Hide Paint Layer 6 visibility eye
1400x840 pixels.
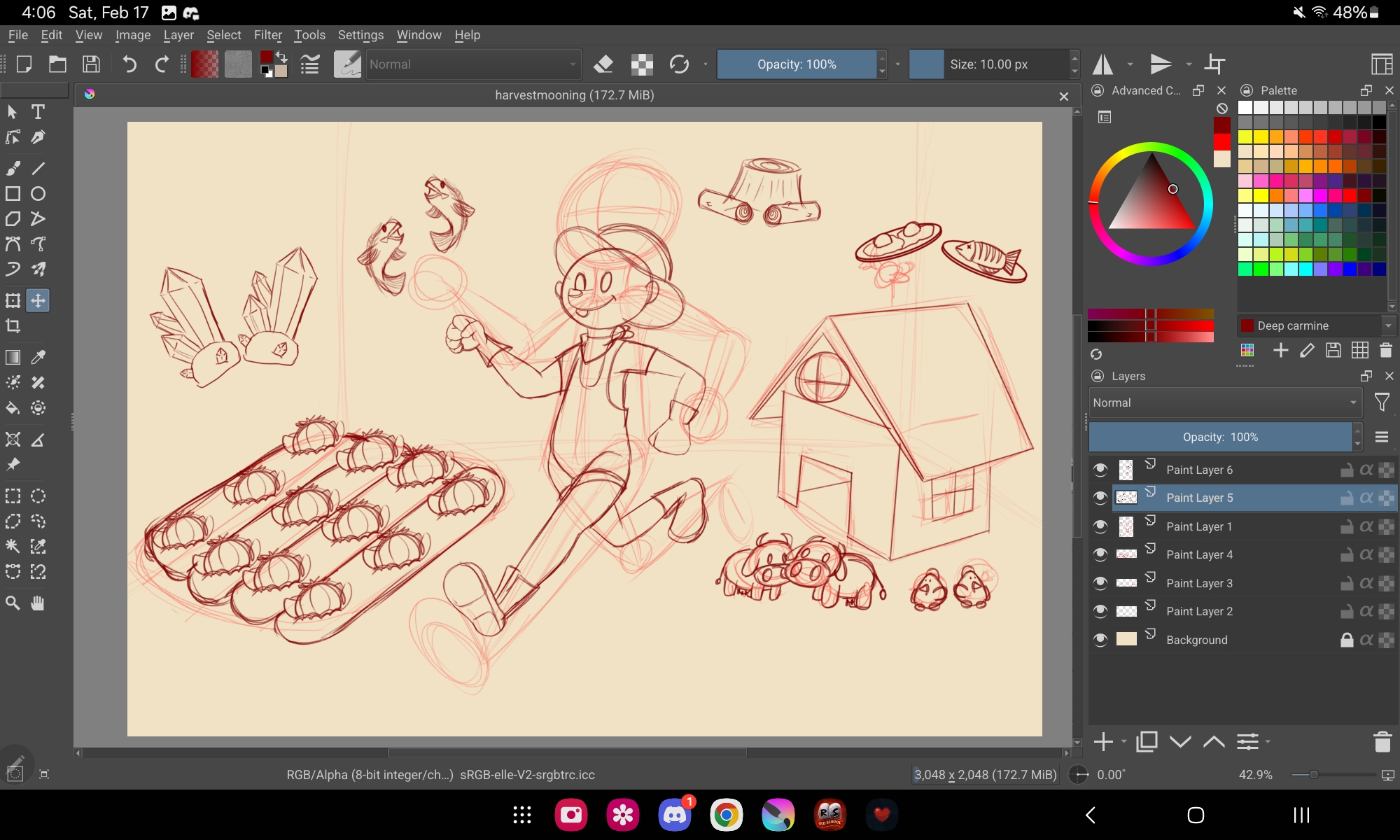pos(1100,470)
